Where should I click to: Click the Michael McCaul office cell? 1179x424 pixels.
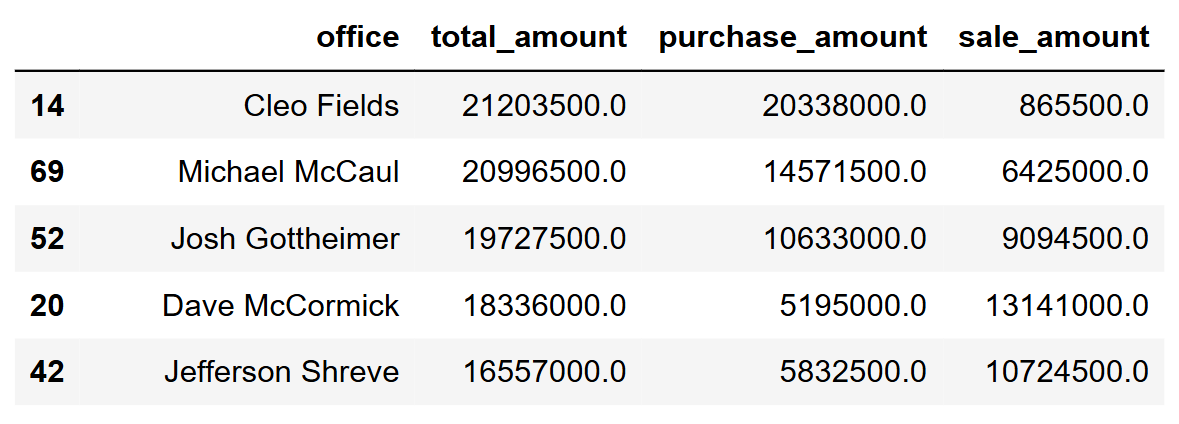point(289,172)
